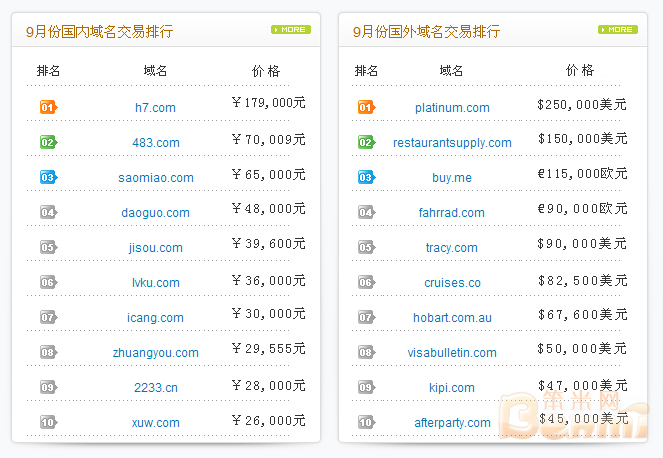Click rank 04 badge next to daoguo.com

click(x=49, y=212)
